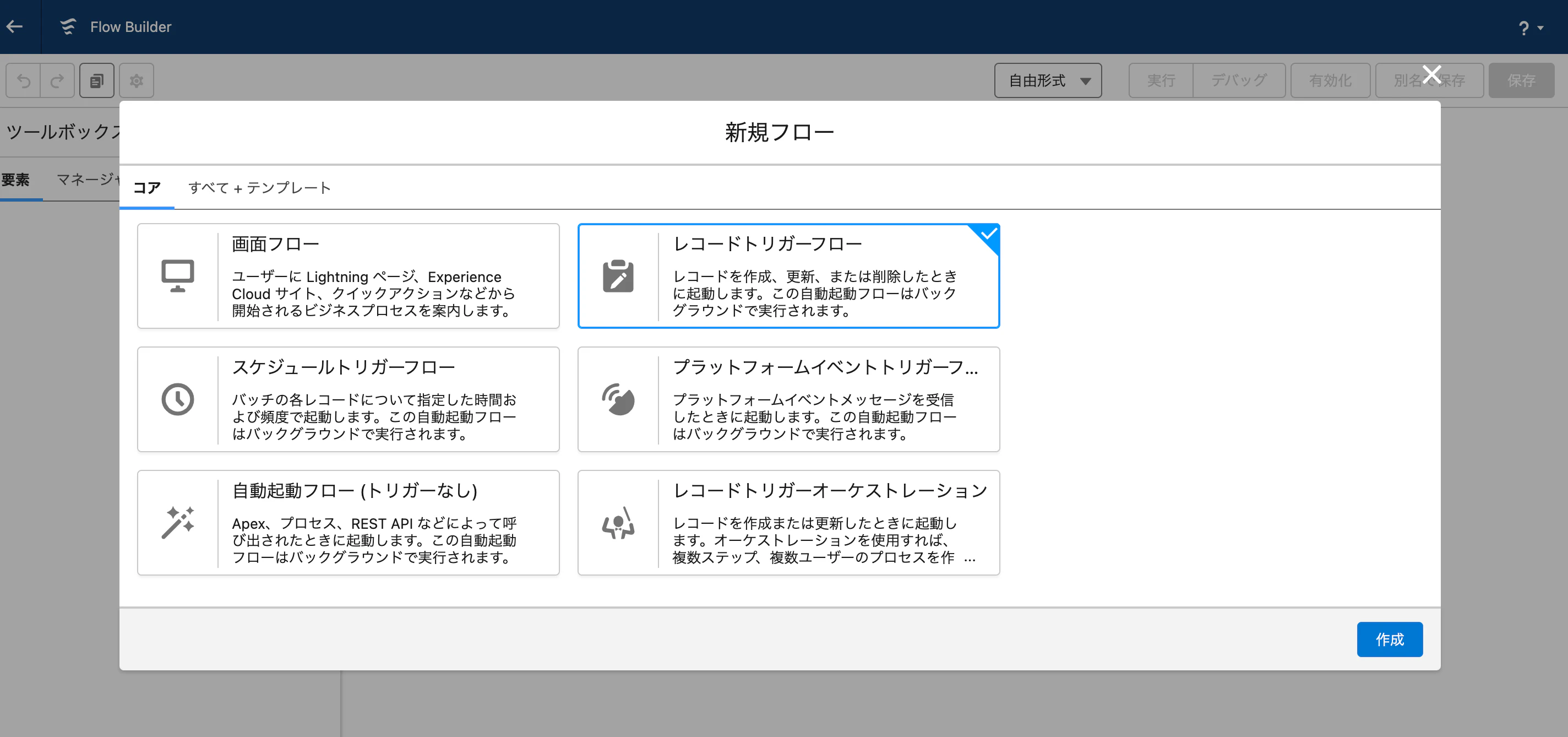Click the 自動起動フロー magic wand icon

coord(178,523)
